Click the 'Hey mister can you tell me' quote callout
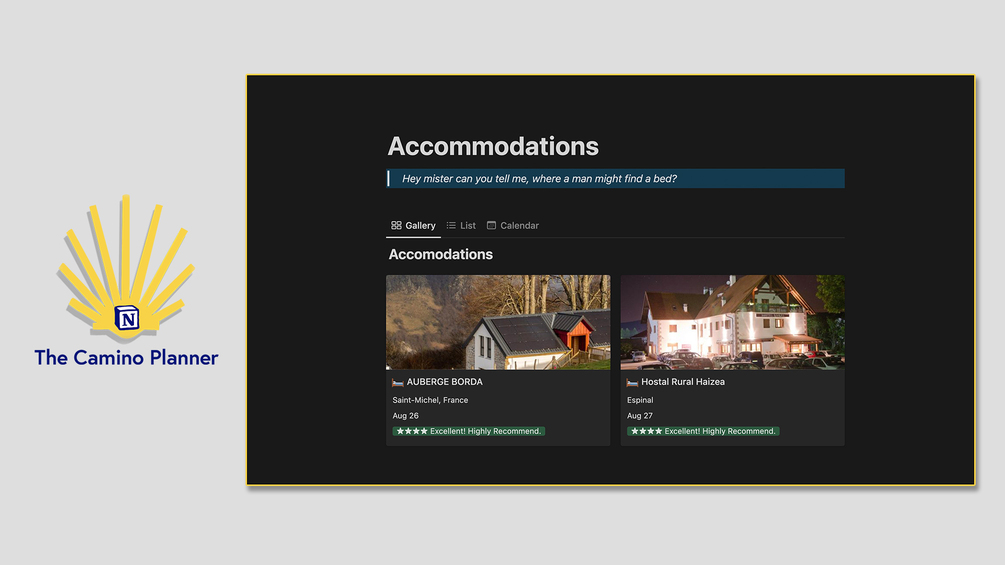Screen dimensions: 1005x565 615,179
